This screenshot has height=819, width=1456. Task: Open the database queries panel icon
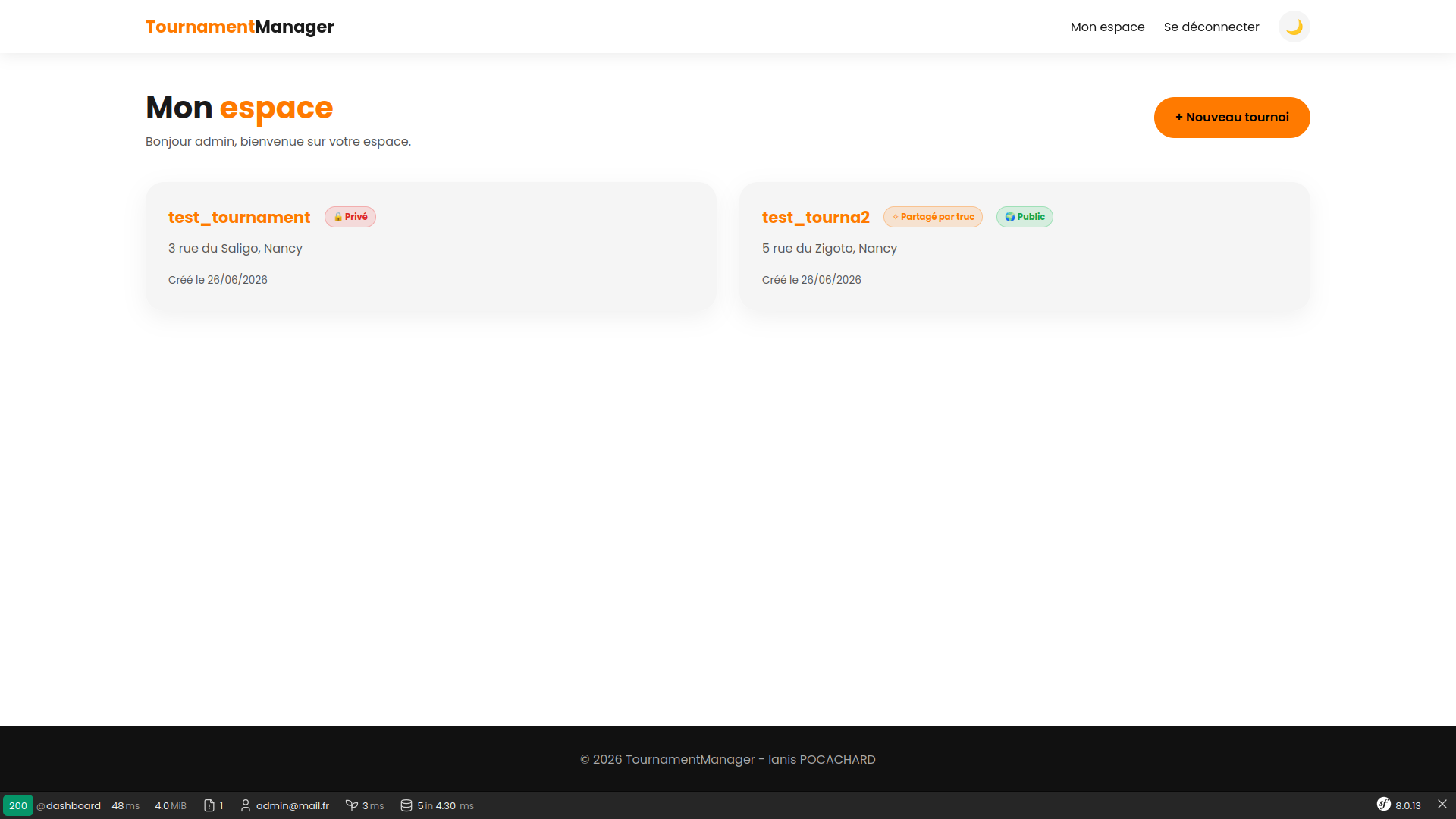(406, 805)
